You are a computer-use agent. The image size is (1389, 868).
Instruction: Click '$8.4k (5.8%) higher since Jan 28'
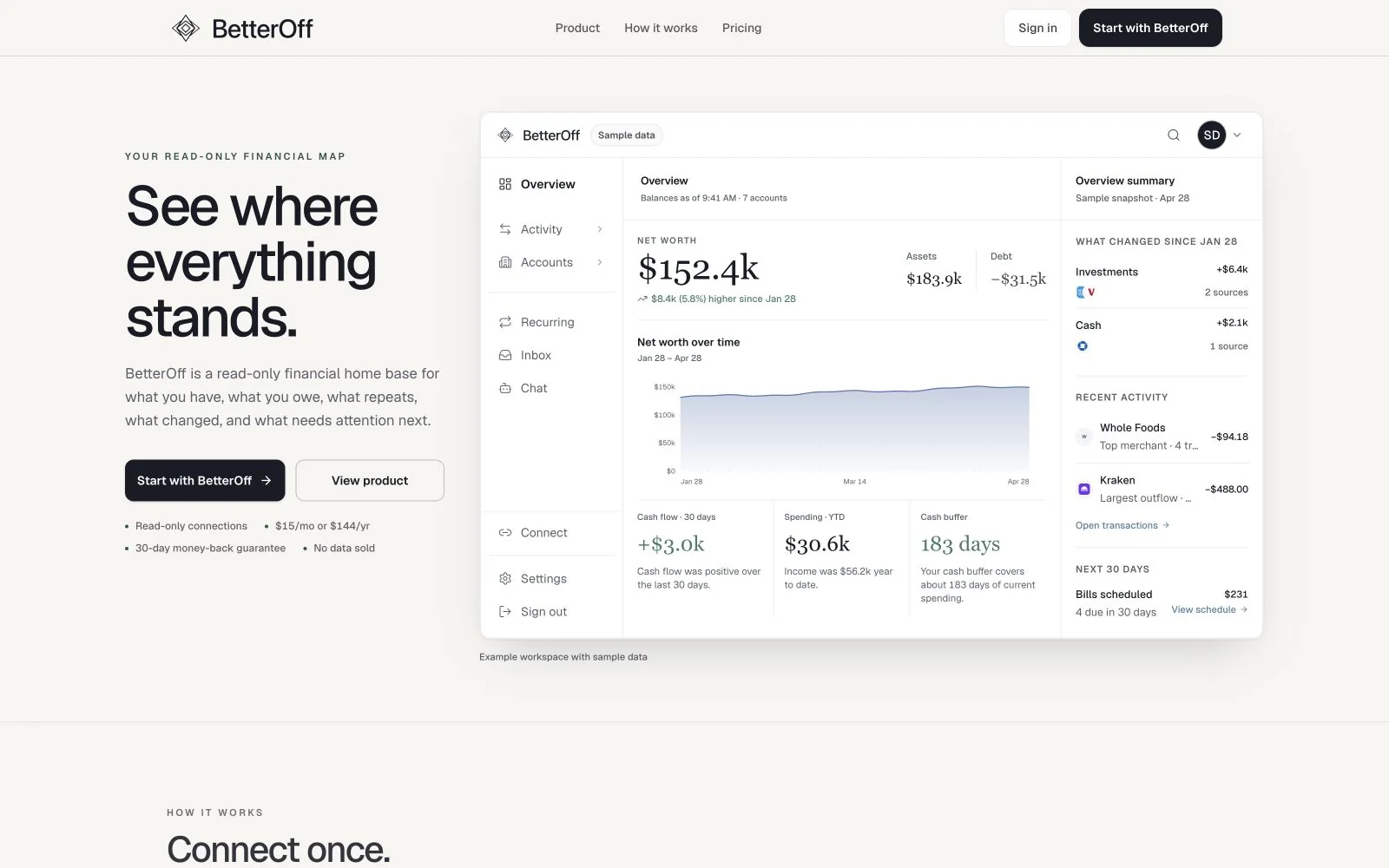[x=723, y=299]
